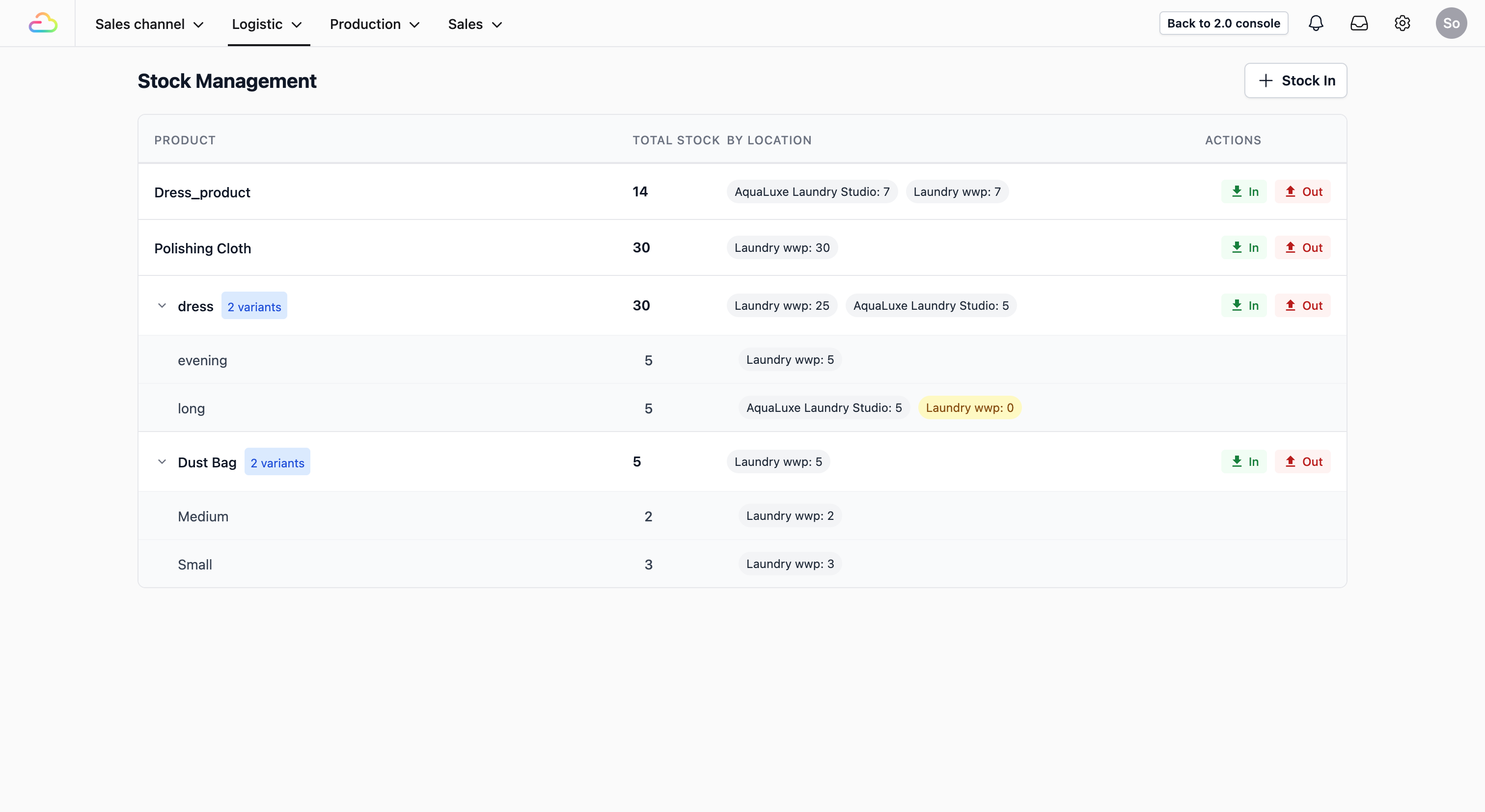Open the inbox tray icon
1485x812 pixels.
click(1359, 24)
